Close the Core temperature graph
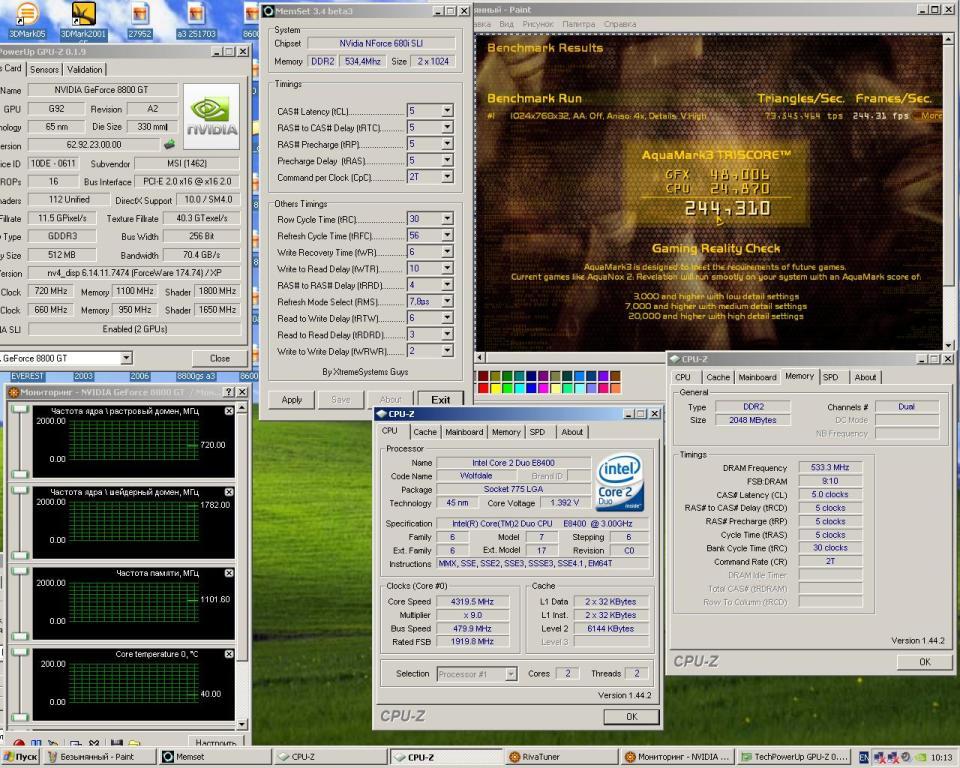 click(x=229, y=653)
